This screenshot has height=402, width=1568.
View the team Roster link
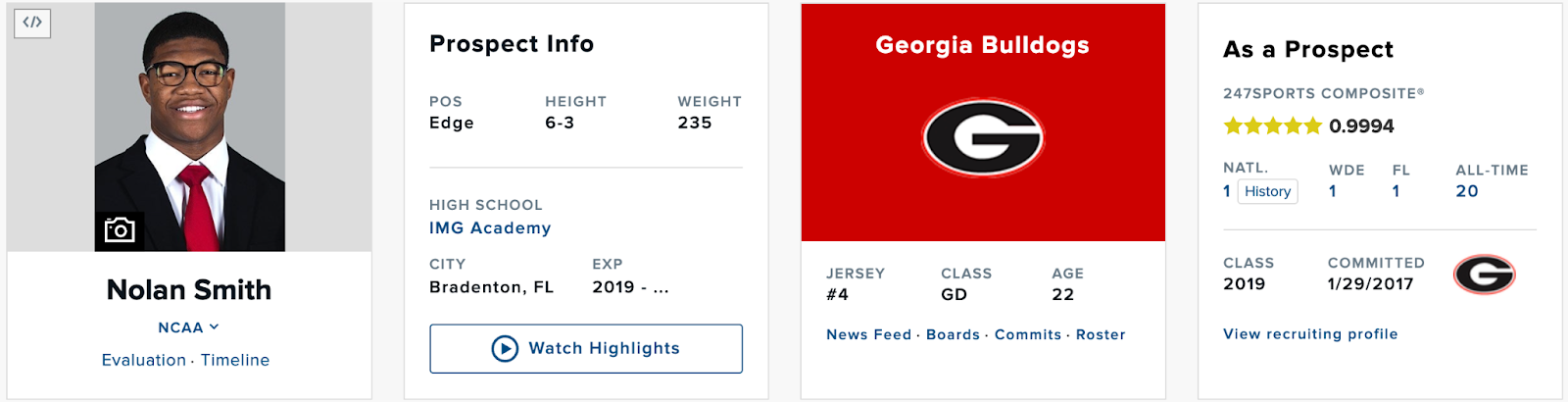pyautogui.click(x=1101, y=334)
